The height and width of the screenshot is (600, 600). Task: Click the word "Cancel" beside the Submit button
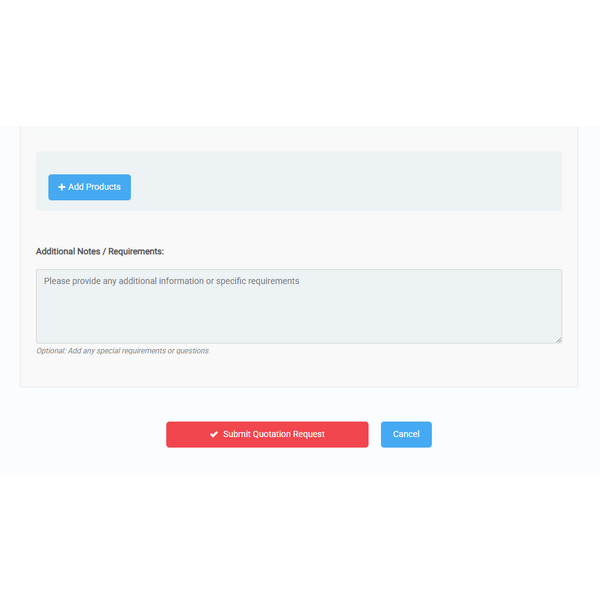tap(406, 434)
